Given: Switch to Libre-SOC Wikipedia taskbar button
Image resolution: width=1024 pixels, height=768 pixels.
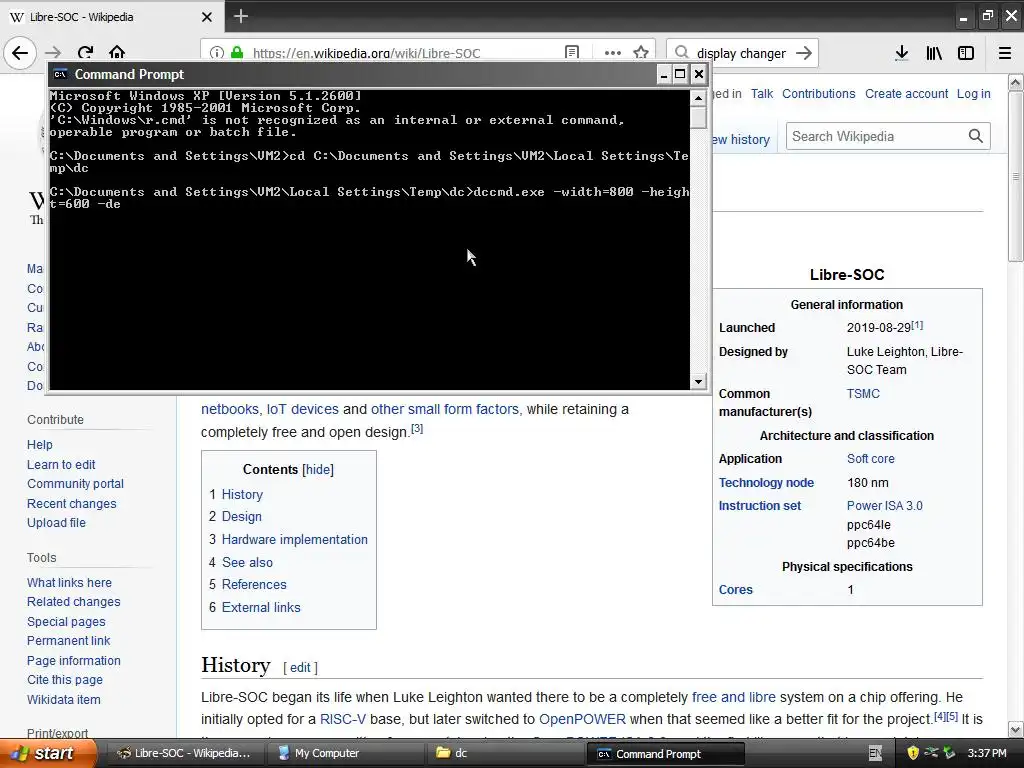Looking at the screenshot, I should click(x=184, y=753).
